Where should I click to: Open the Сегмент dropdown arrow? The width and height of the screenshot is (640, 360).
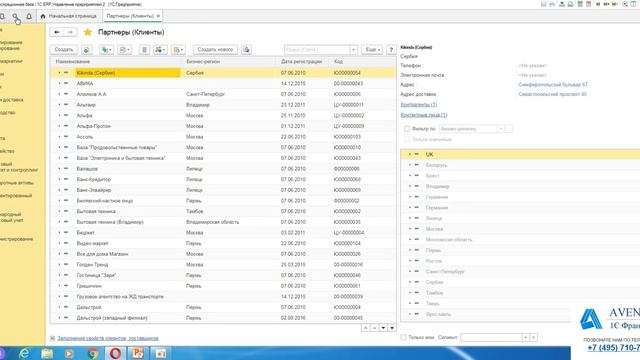[x=526, y=338]
